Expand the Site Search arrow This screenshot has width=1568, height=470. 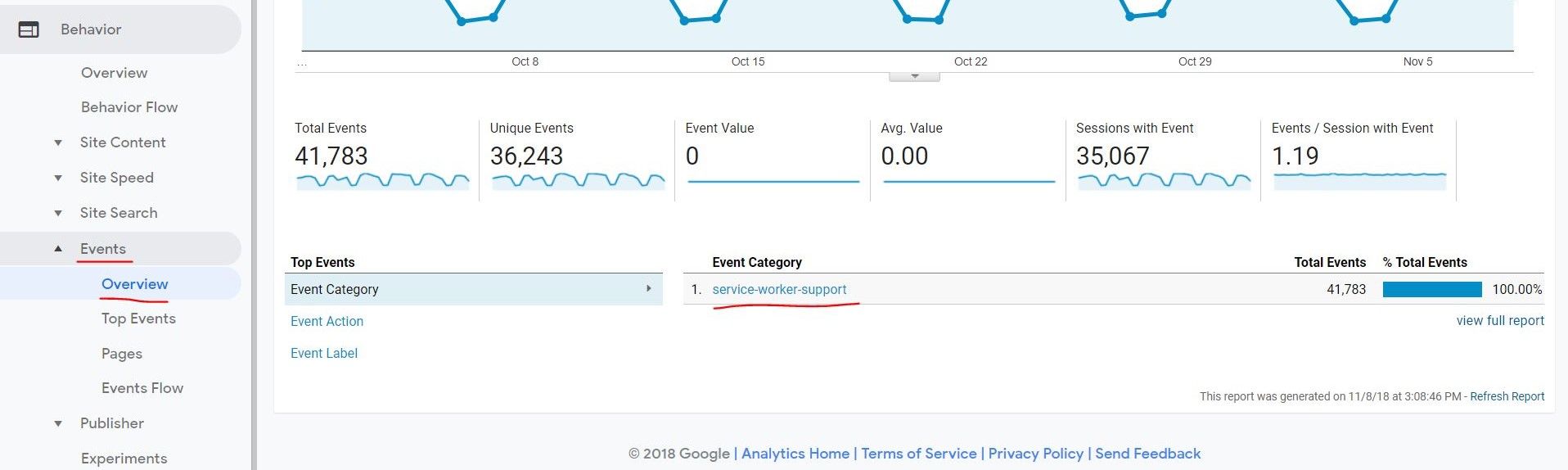(58, 213)
